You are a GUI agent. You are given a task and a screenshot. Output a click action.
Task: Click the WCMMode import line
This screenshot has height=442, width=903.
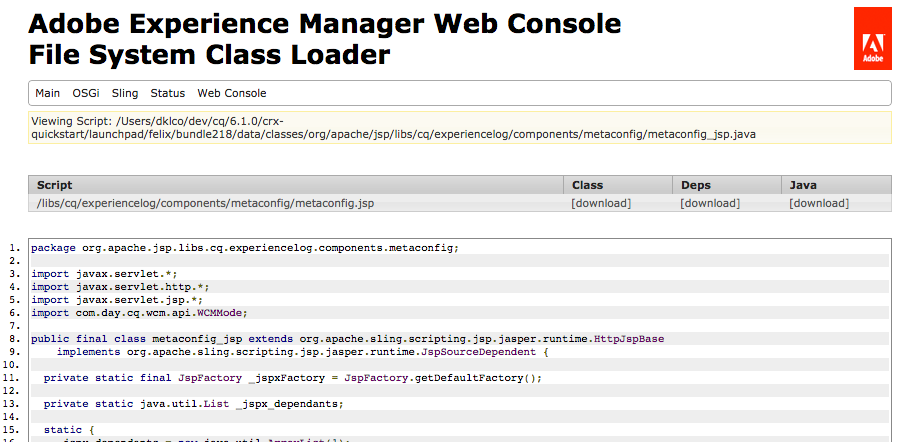pyautogui.click(x=139, y=313)
